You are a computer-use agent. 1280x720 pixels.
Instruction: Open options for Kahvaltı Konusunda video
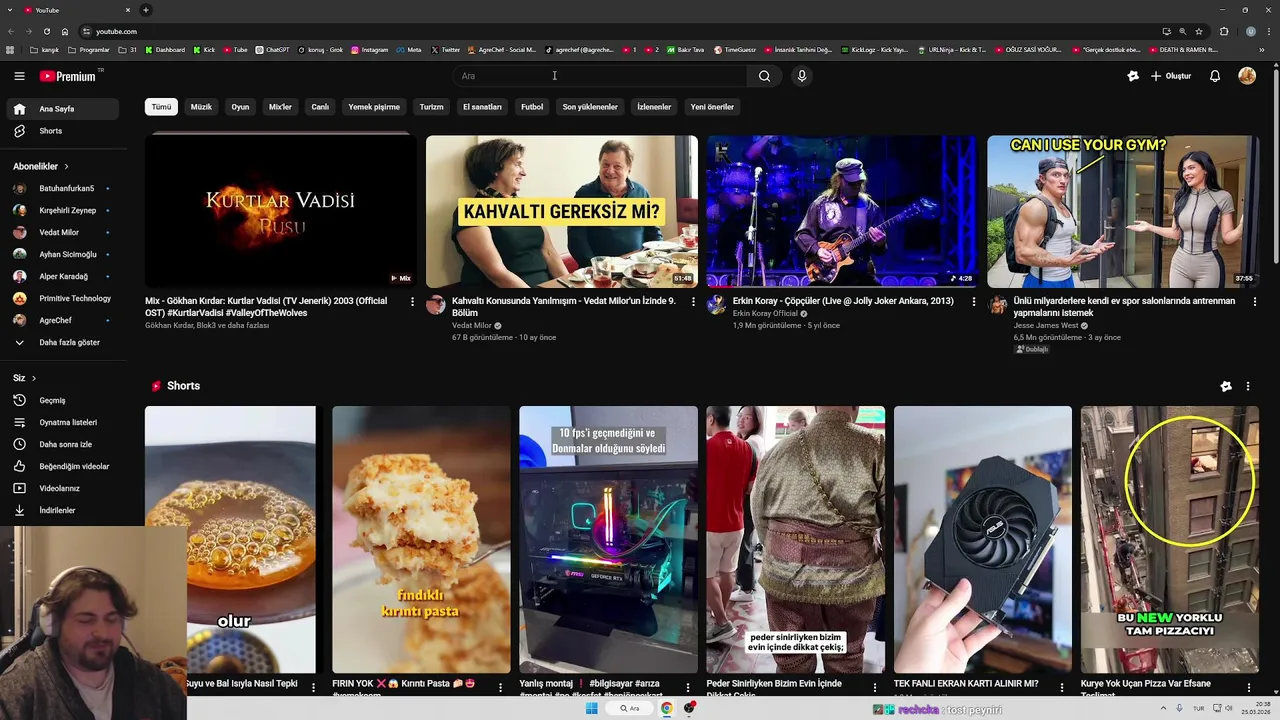pyautogui.click(x=693, y=301)
